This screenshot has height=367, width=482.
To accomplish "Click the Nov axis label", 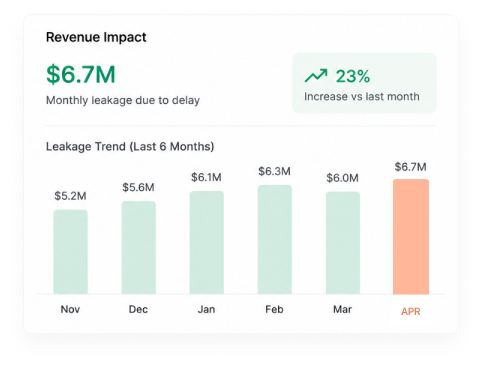I will 70,309.
